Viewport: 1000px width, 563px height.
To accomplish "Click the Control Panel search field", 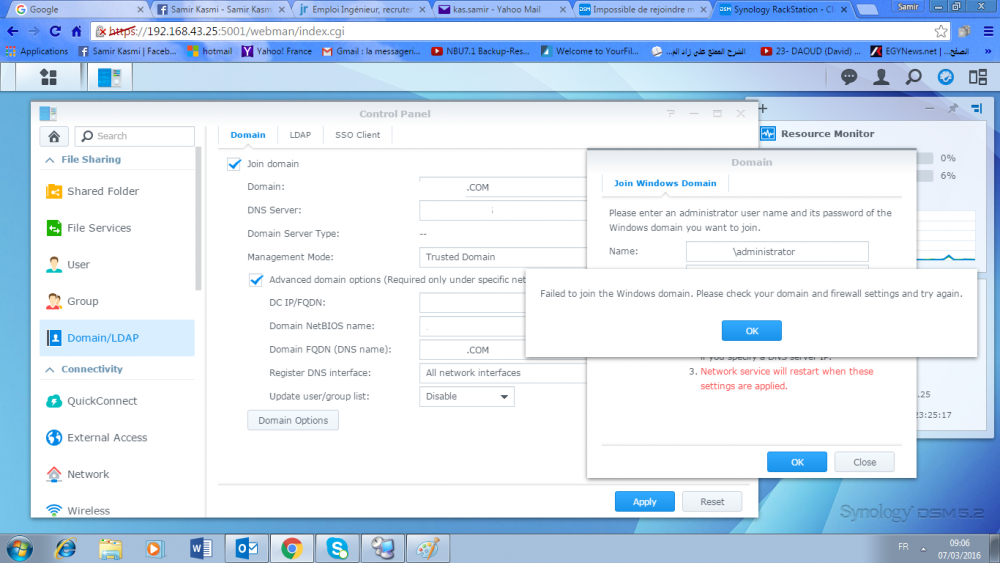I will click(x=135, y=136).
